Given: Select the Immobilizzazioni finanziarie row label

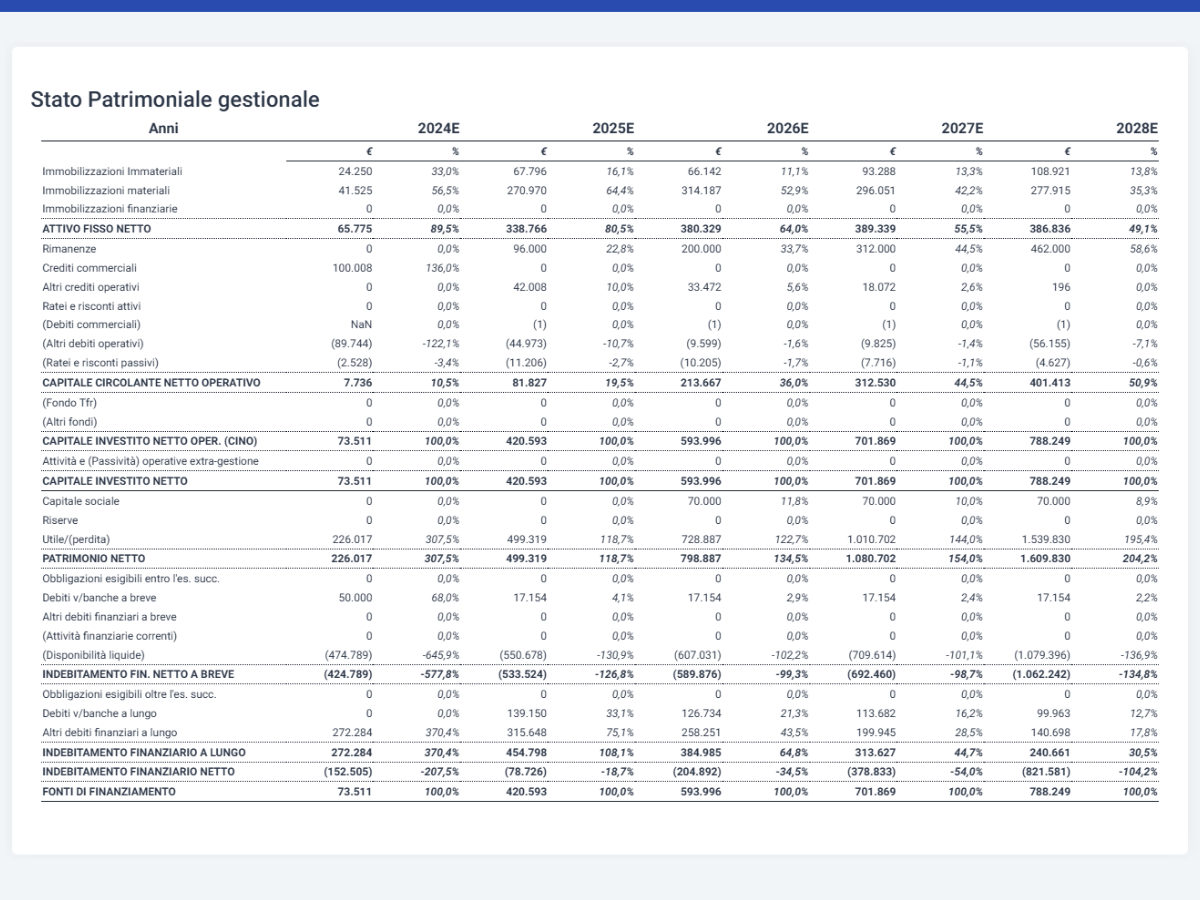Looking at the screenshot, I should click(x=110, y=209).
